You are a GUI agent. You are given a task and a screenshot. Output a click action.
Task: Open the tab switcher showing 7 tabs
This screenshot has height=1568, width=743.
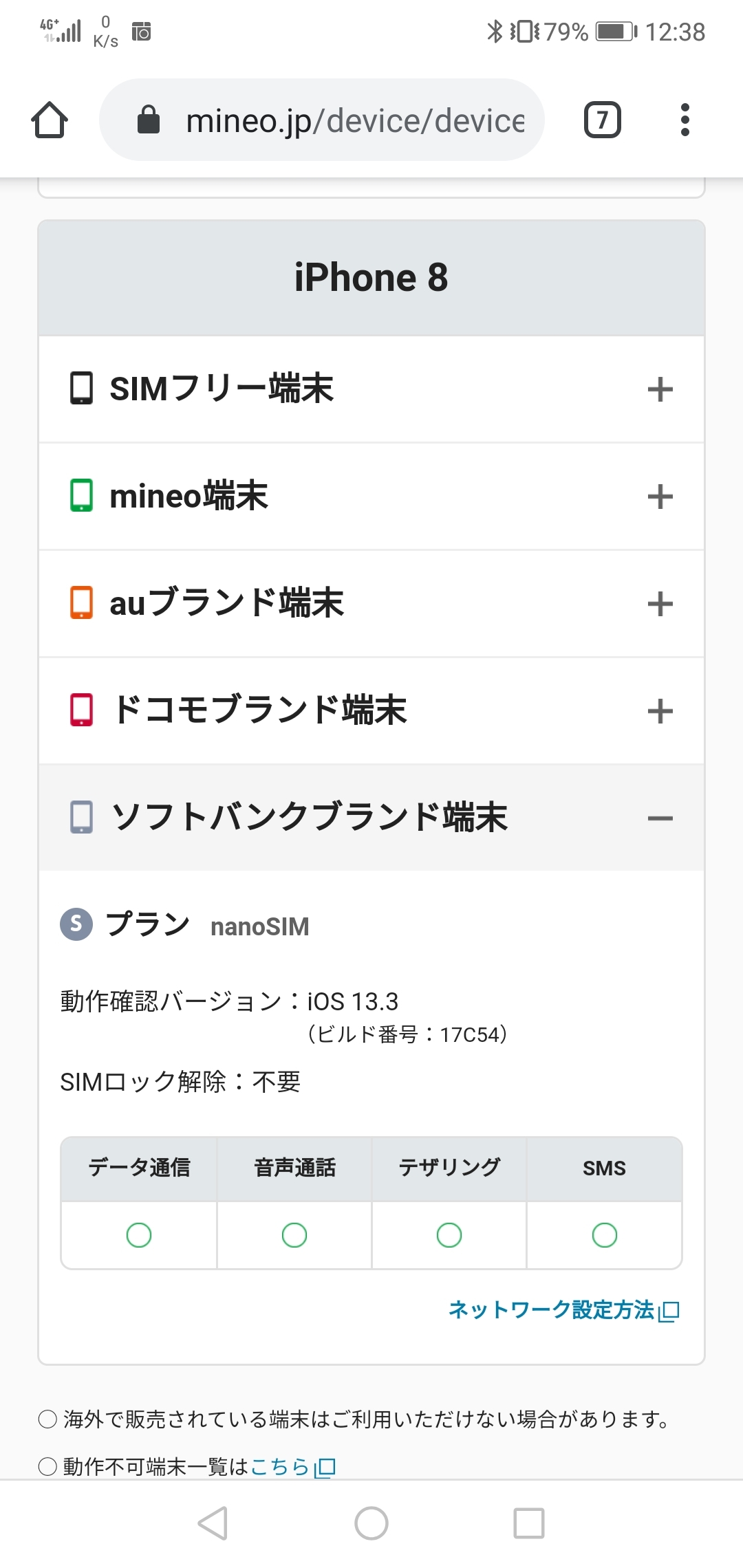[x=602, y=120]
